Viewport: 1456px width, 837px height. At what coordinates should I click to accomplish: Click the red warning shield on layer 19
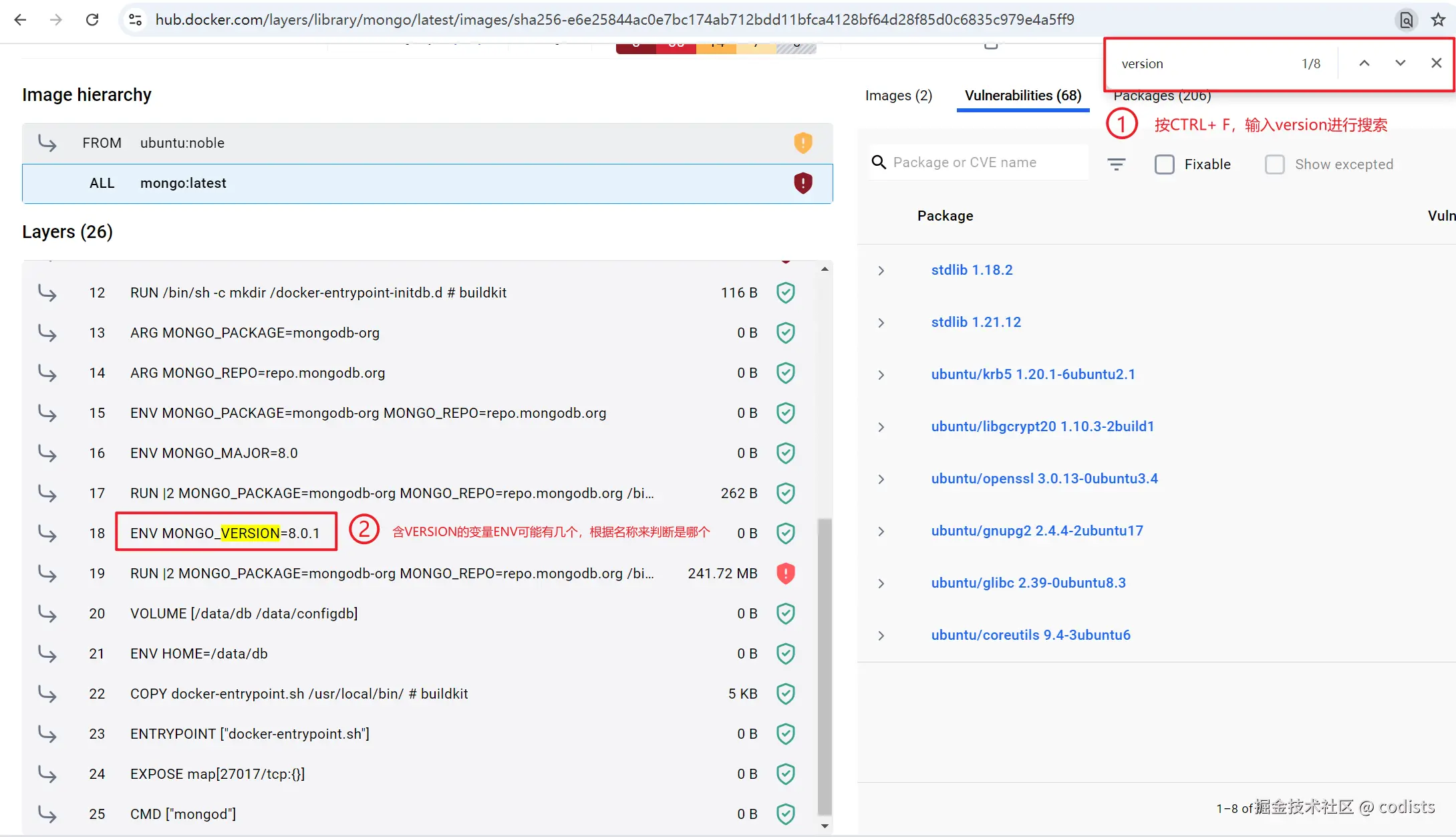coord(786,573)
